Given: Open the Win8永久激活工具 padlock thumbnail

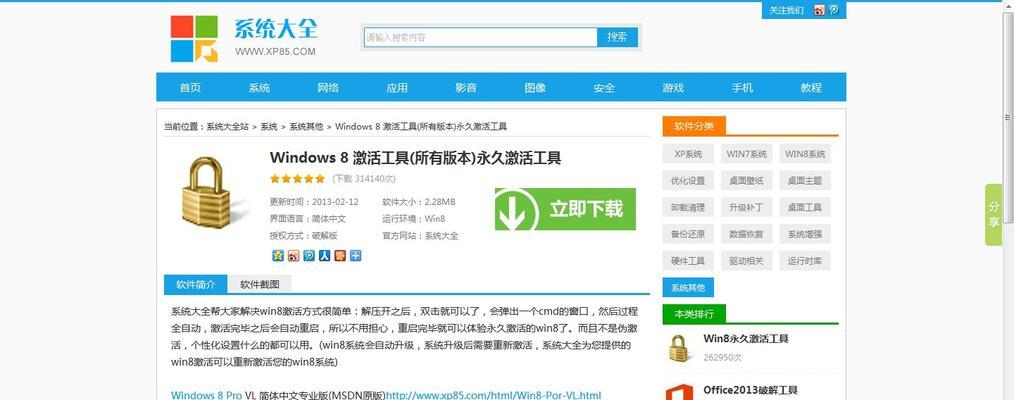Looking at the screenshot, I should pos(678,348).
